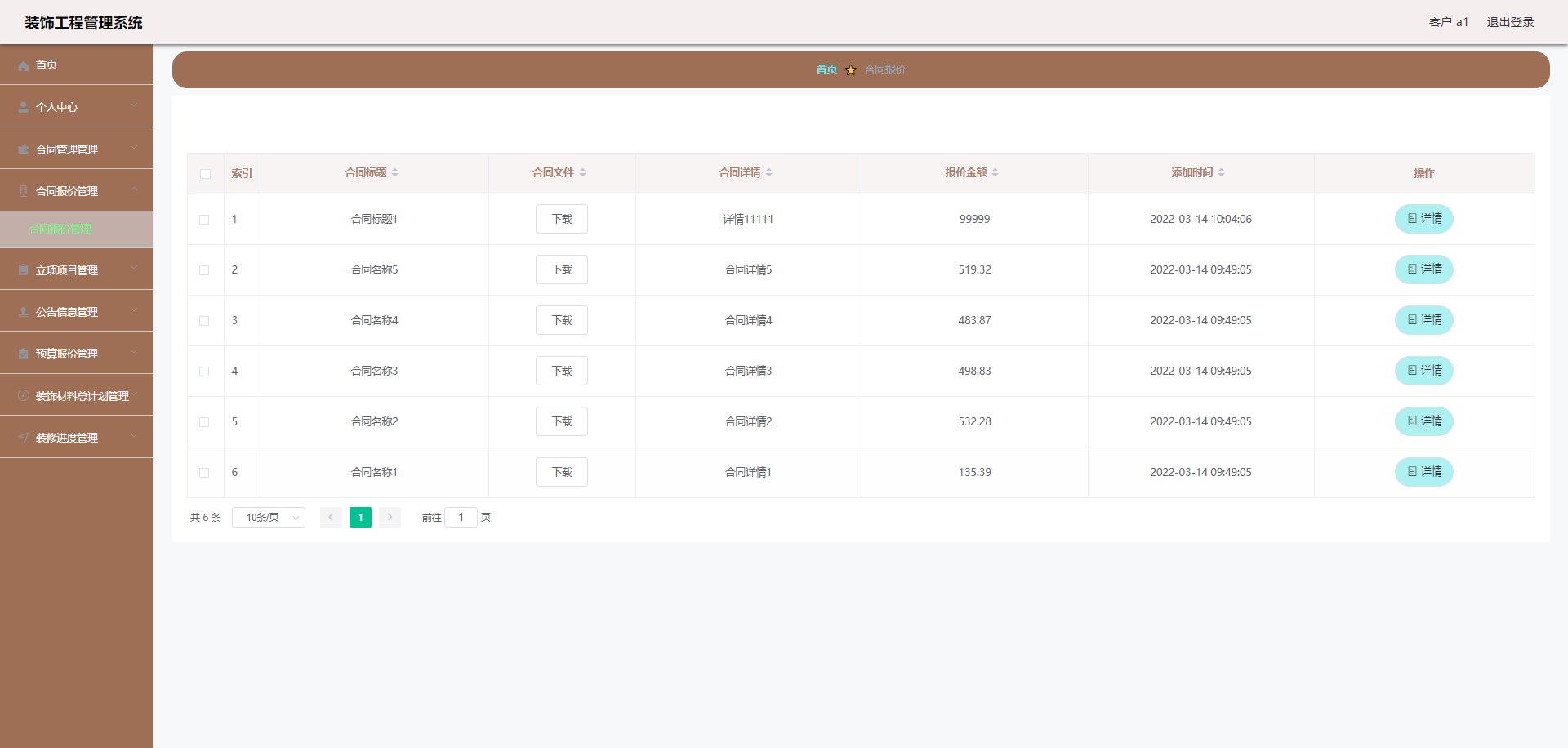Collapse the 合同报价管理 menu chevron
The height and width of the screenshot is (748, 1568).
(x=134, y=189)
